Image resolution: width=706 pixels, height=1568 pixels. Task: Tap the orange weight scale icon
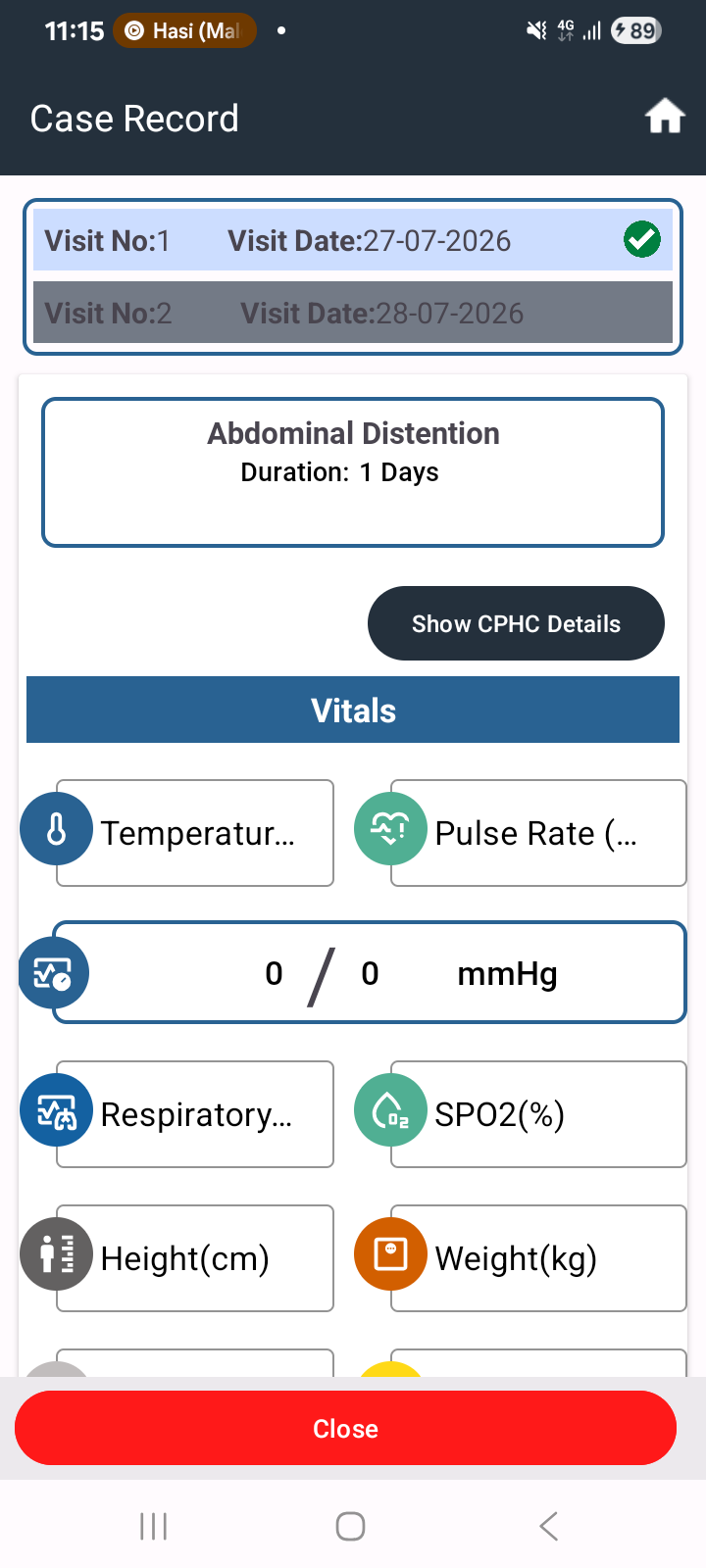390,1254
